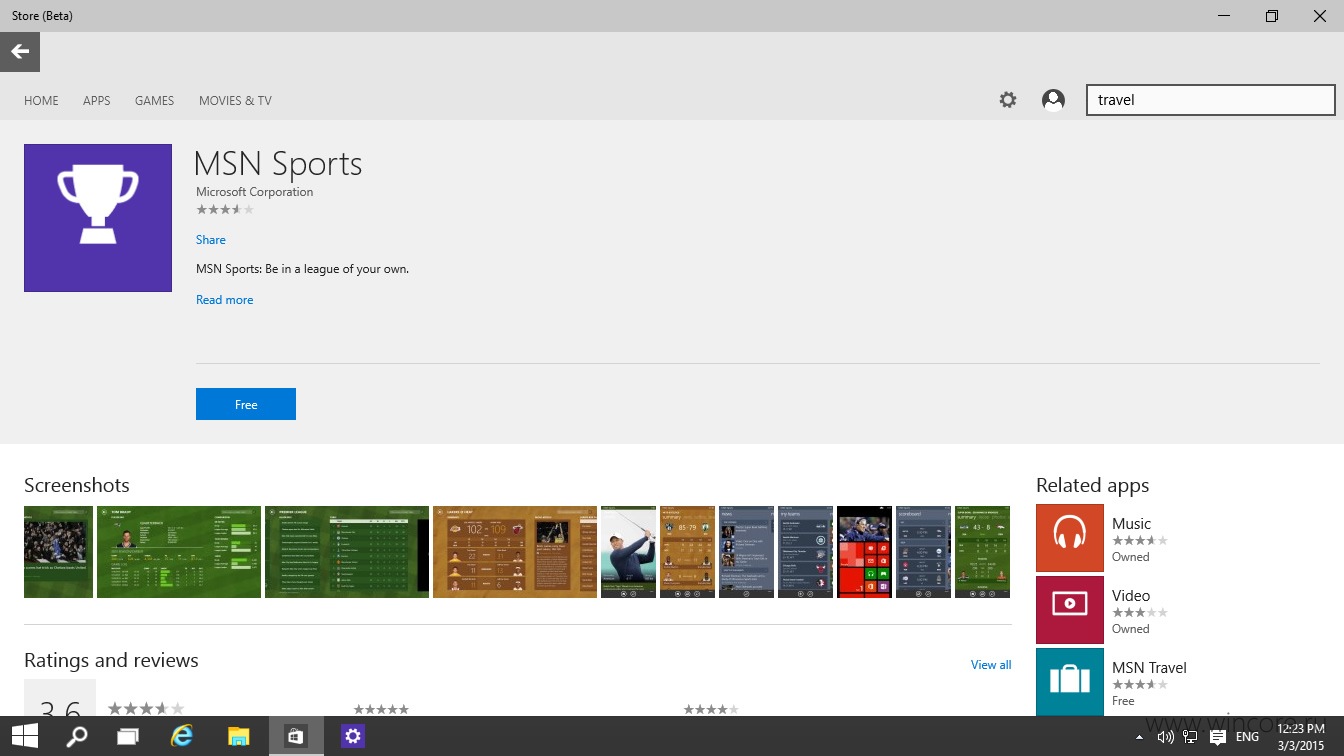
Task: Go to the GAMES tab
Action: click(x=155, y=101)
